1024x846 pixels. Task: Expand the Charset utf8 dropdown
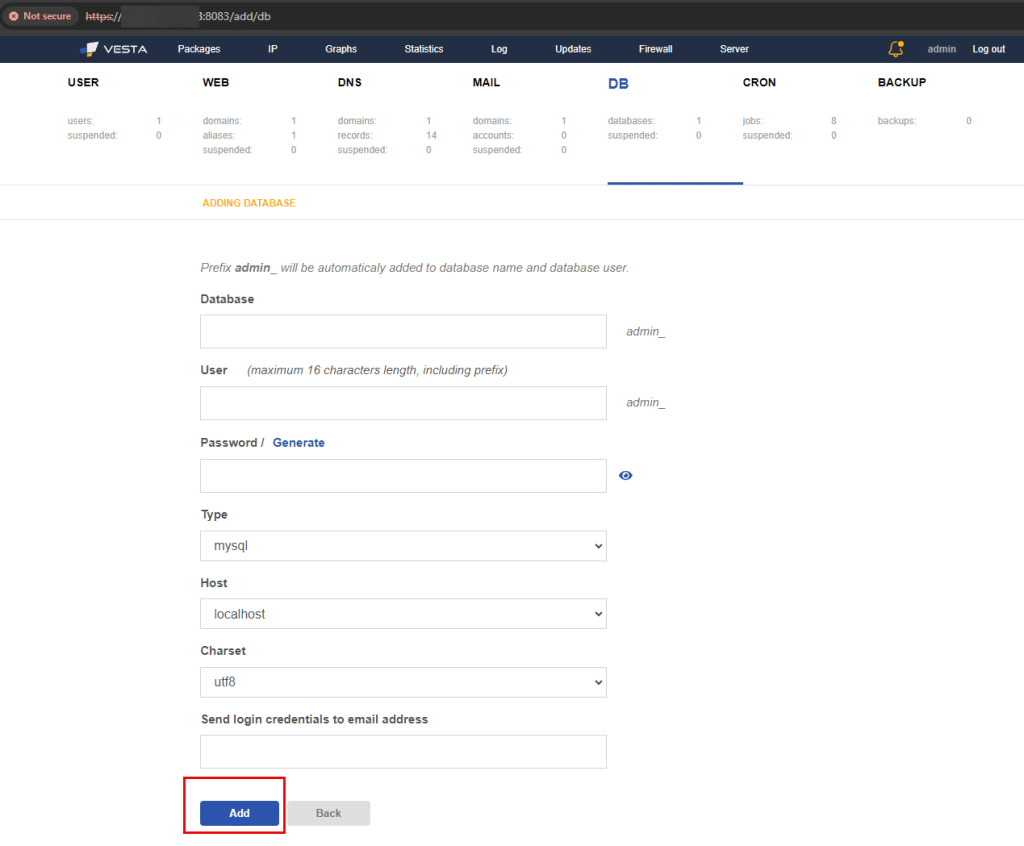(x=403, y=682)
